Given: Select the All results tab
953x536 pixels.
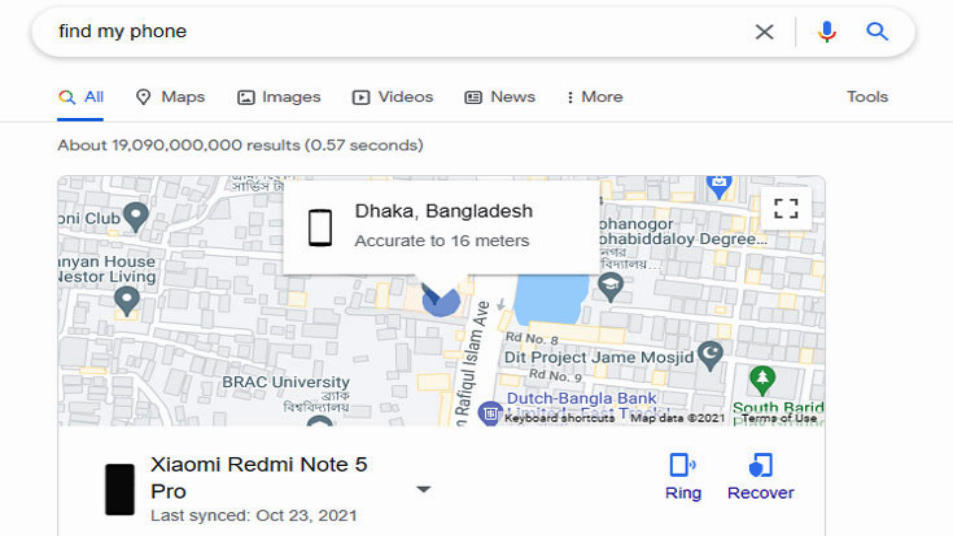Looking at the screenshot, I should pyautogui.click(x=81, y=97).
